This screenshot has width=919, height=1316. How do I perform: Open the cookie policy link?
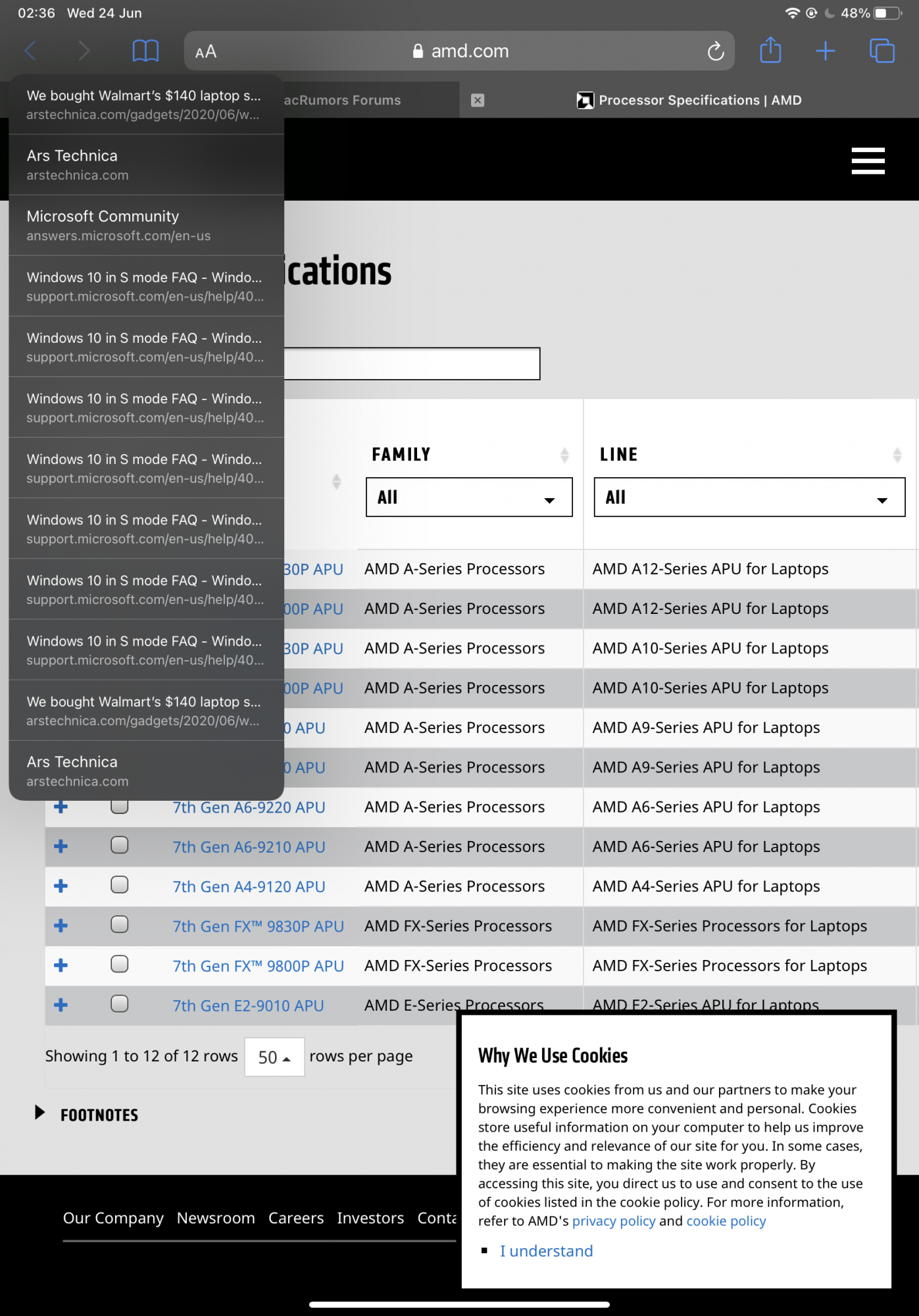[726, 1221]
